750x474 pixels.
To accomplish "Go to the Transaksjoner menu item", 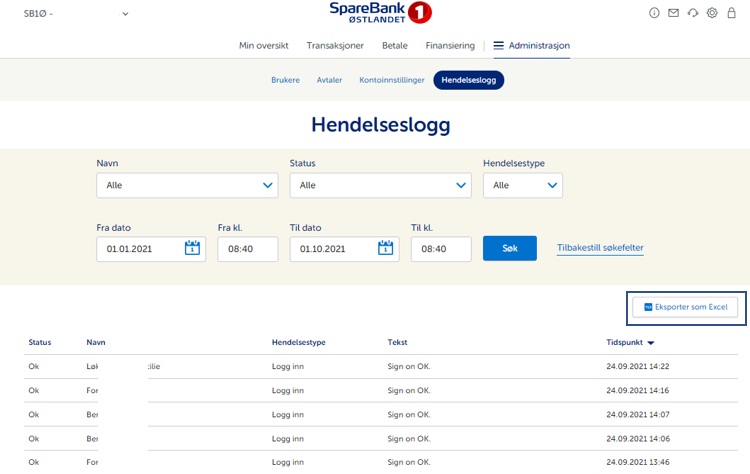I will [x=337, y=46].
